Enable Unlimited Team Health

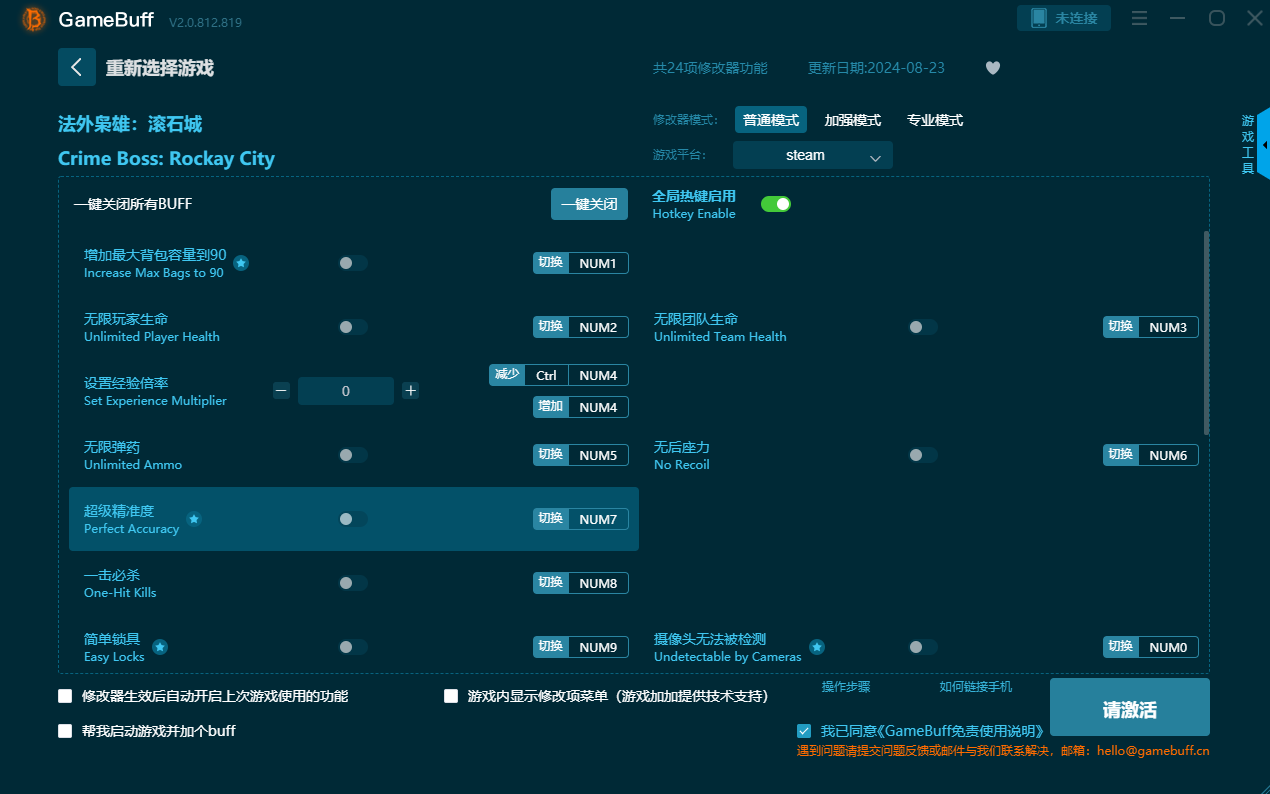click(923, 327)
